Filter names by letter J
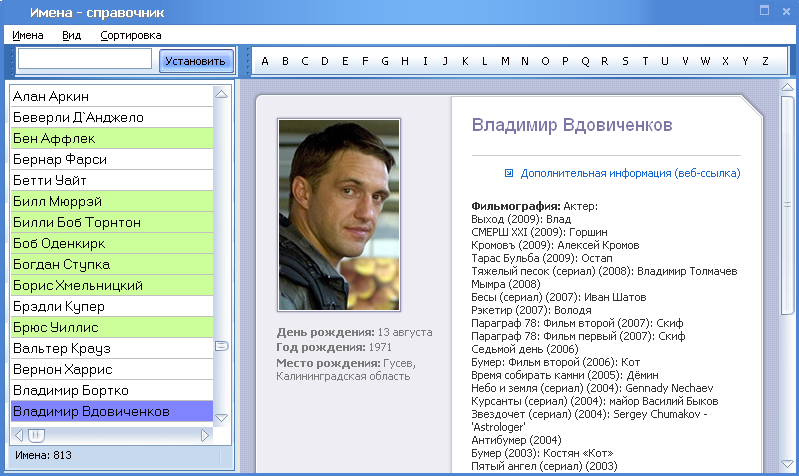Viewport: 799px width, 476px height. point(445,61)
